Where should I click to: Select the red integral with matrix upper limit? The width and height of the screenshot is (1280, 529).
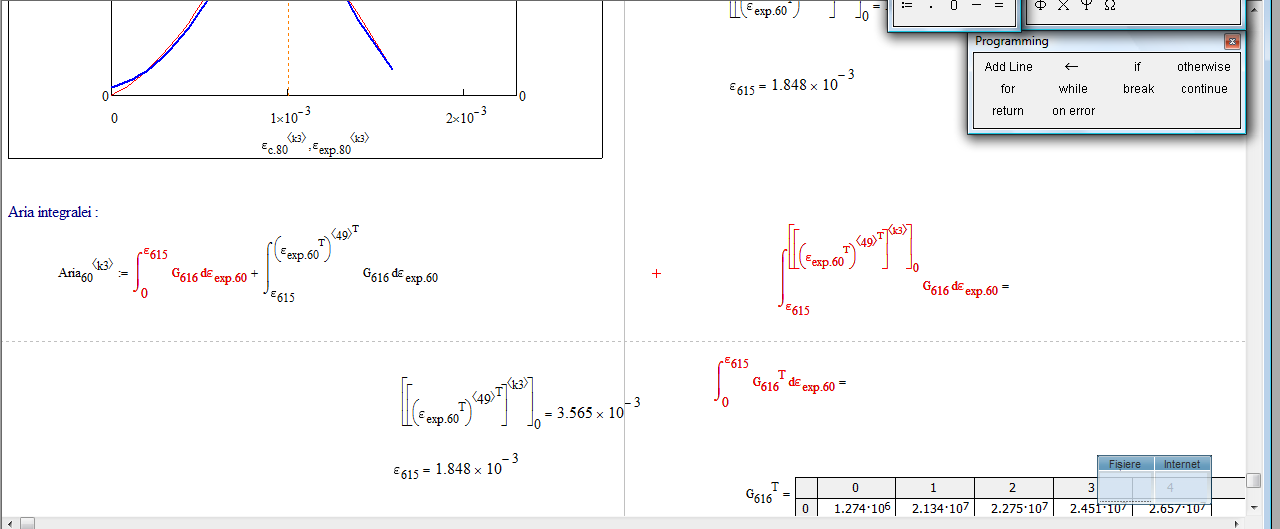[895, 270]
